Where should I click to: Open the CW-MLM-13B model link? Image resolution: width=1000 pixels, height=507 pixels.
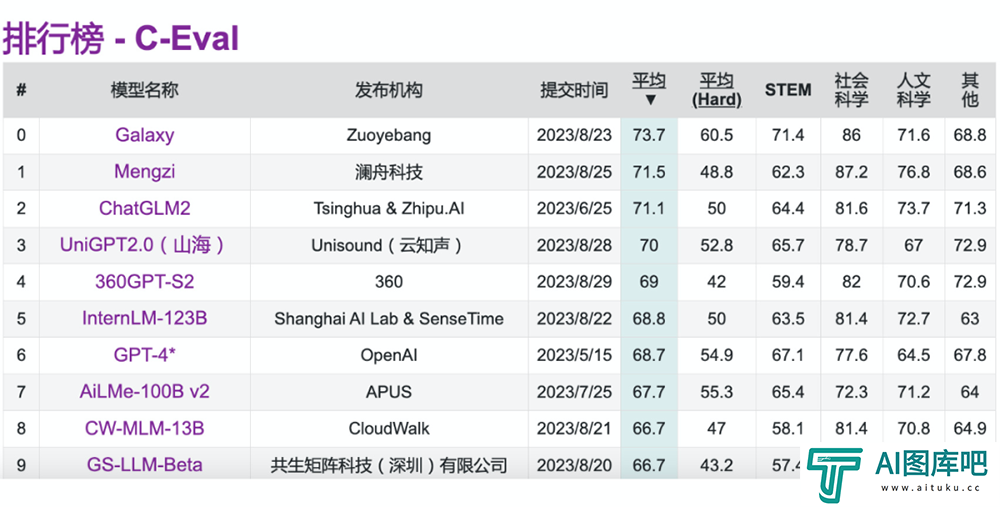coord(144,429)
